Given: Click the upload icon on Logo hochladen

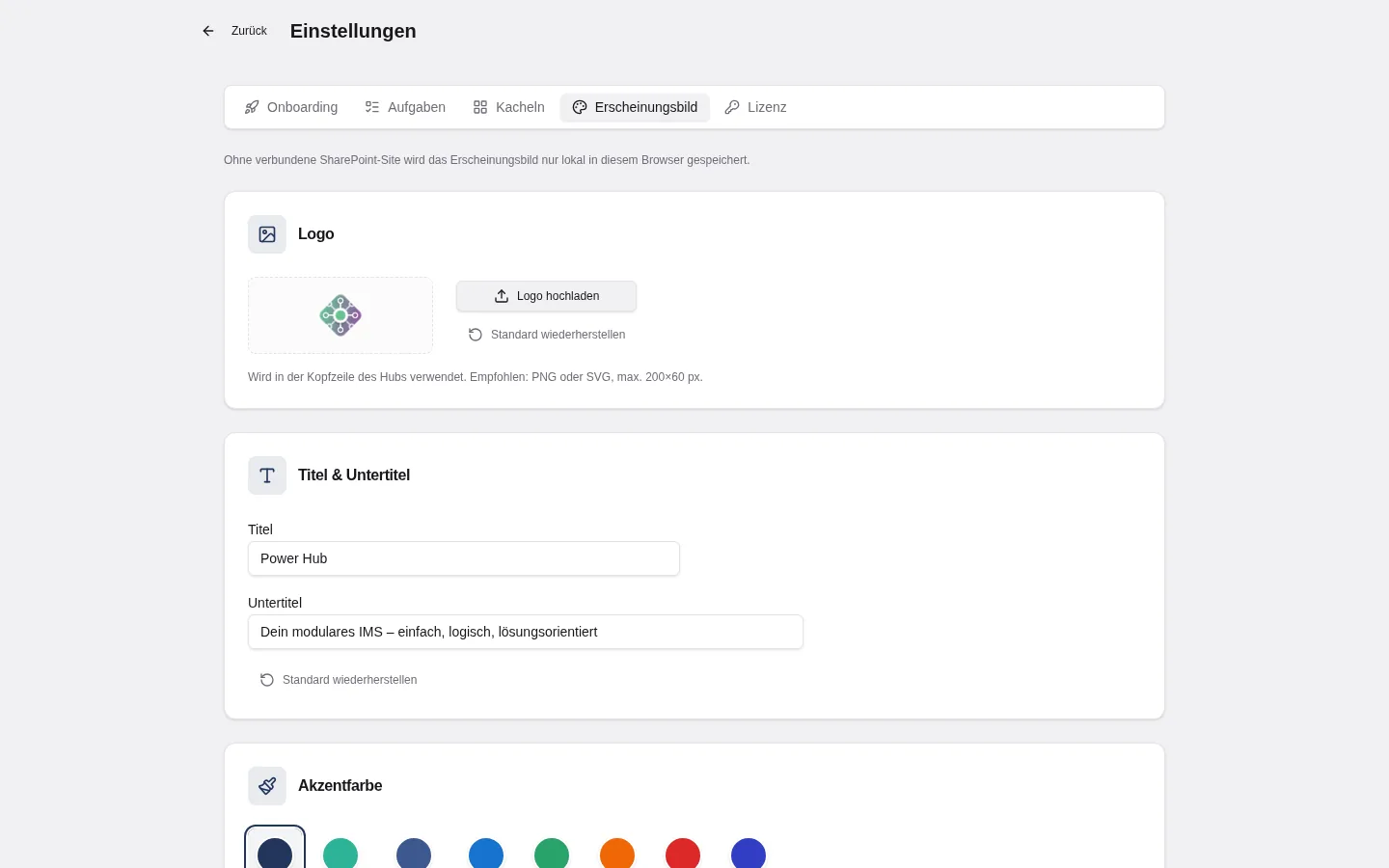Looking at the screenshot, I should click(502, 296).
